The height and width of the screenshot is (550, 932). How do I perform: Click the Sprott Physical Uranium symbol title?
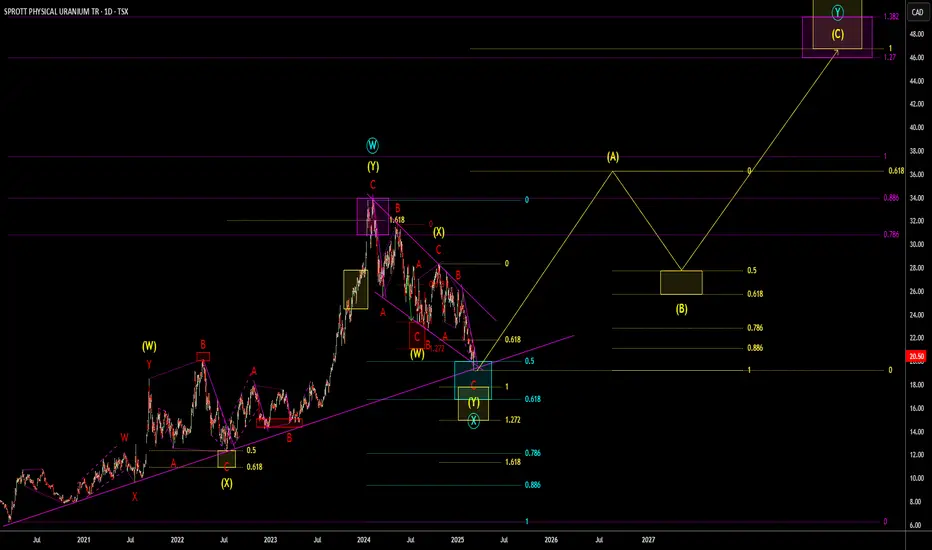click(x=66, y=11)
